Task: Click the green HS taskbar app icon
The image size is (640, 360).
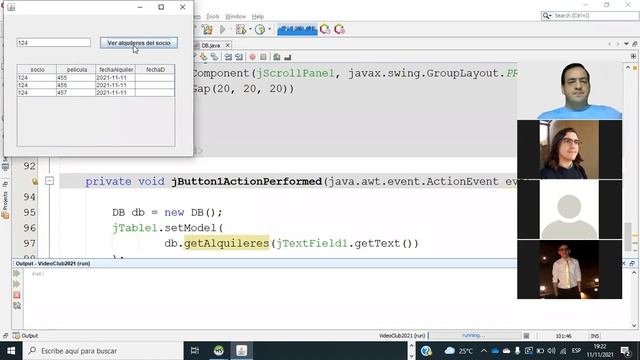Action: [219, 351]
